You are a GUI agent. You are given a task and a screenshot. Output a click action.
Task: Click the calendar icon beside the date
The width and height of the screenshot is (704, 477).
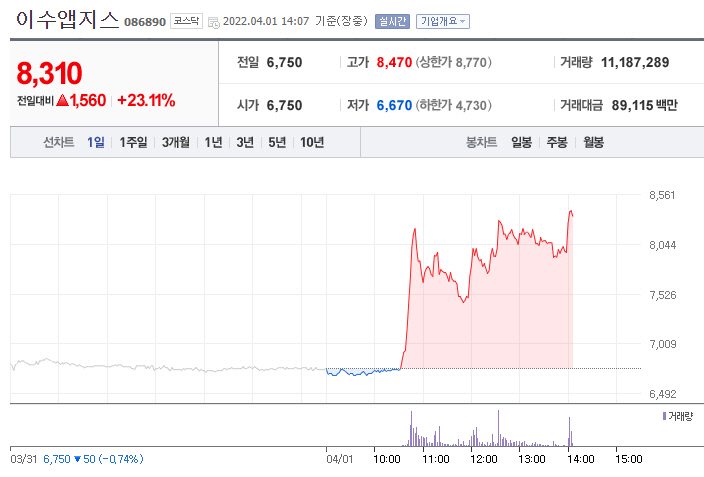[213, 21]
